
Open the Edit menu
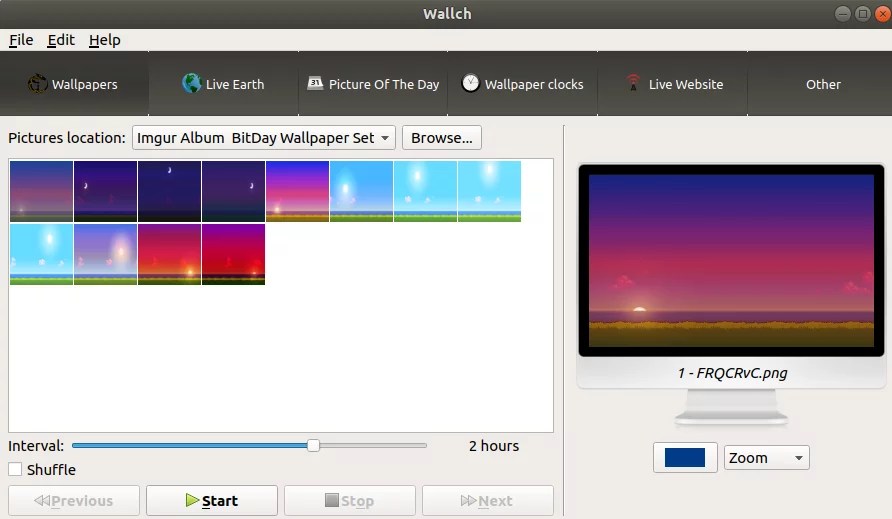(61, 40)
